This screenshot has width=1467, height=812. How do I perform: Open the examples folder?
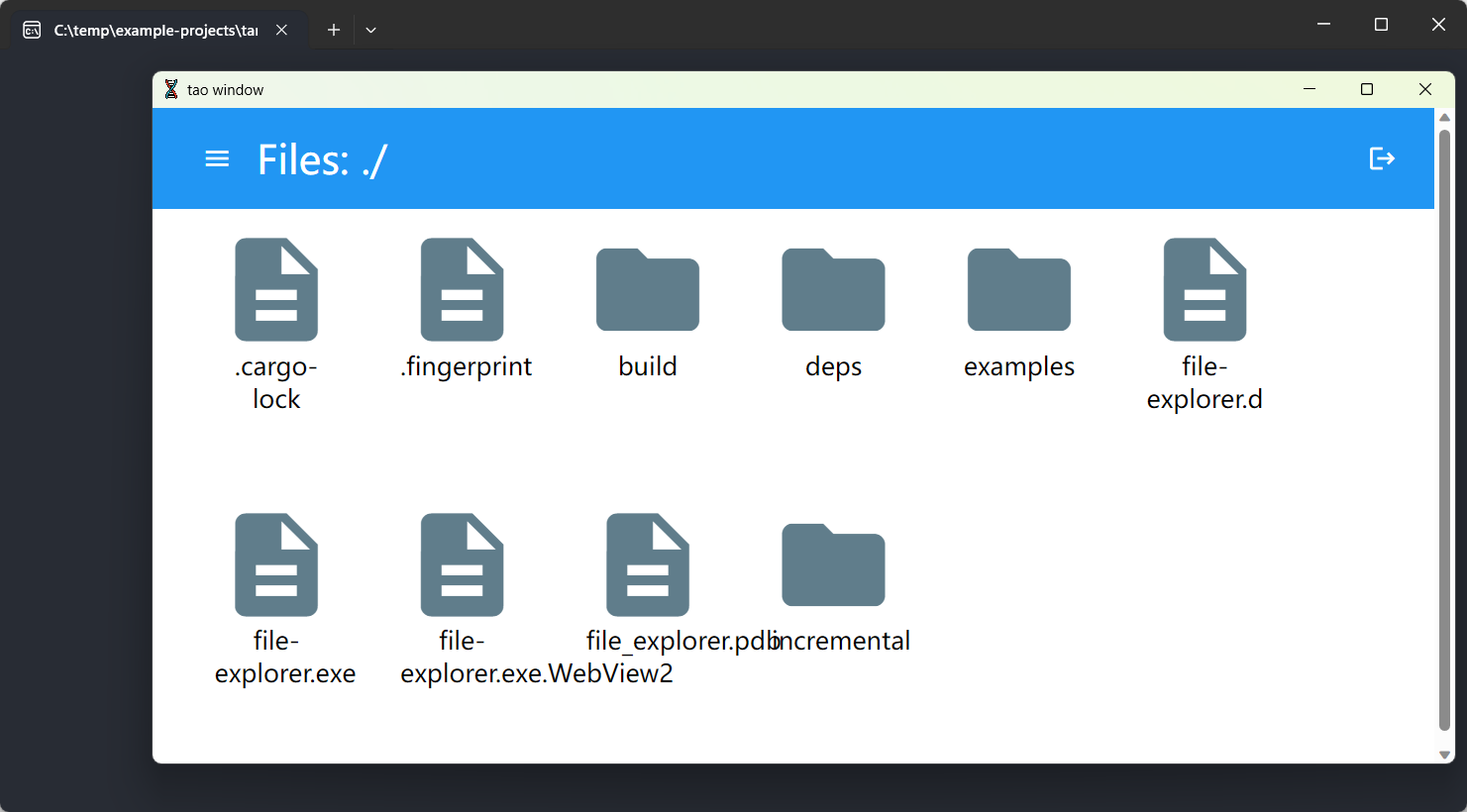coord(1018,290)
